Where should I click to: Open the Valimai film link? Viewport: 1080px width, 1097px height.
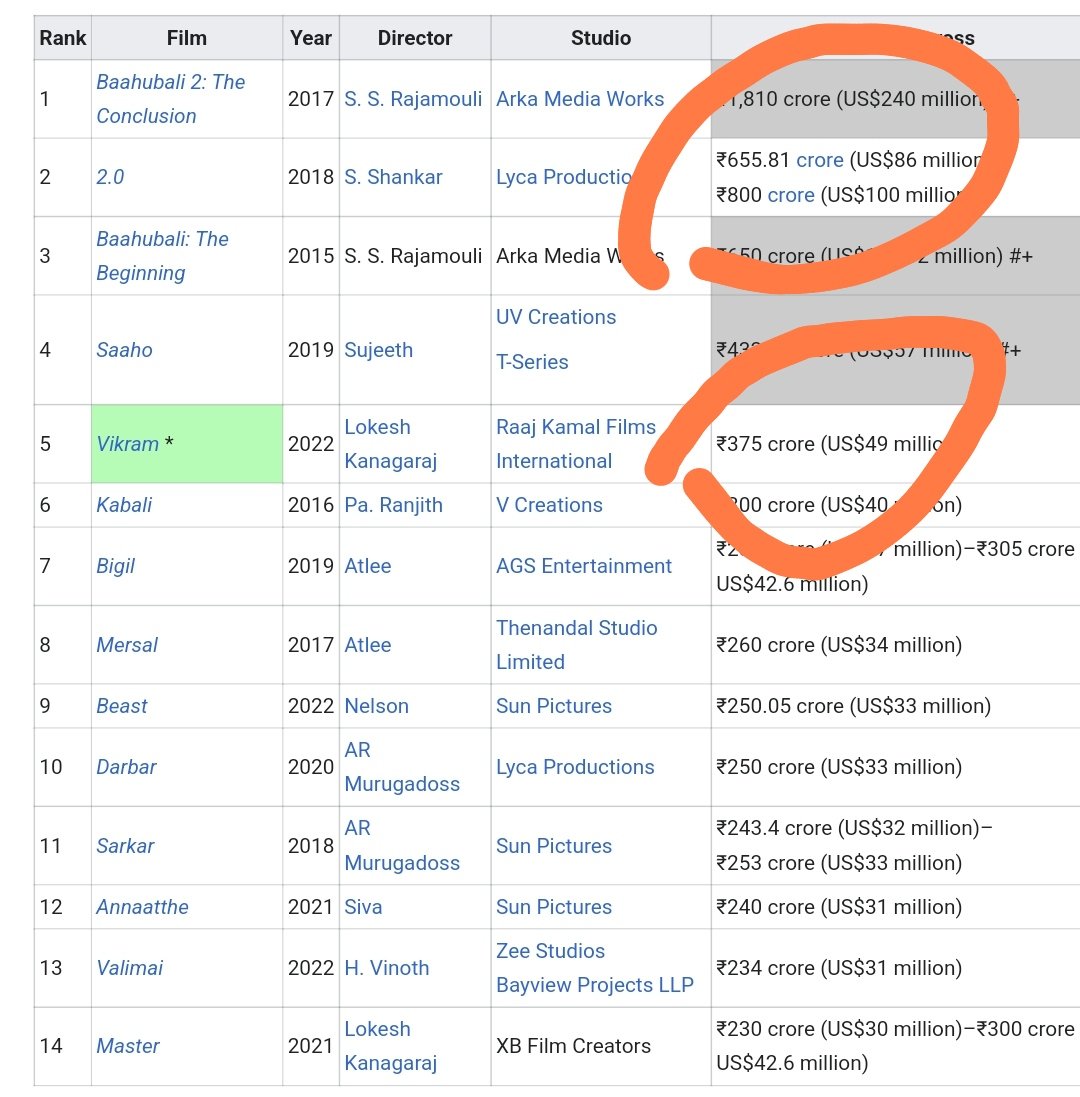pos(129,968)
